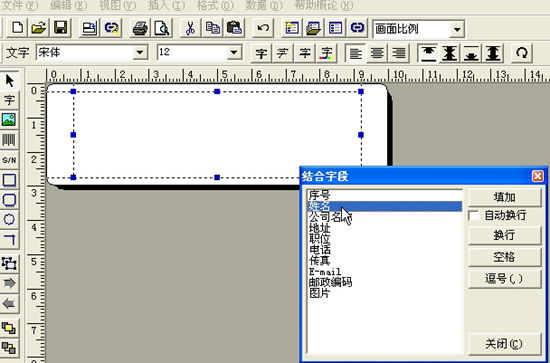This screenshot has height=363, width=550.
Task: Click the 追加 add button in dialog
Action: [505, 197]
